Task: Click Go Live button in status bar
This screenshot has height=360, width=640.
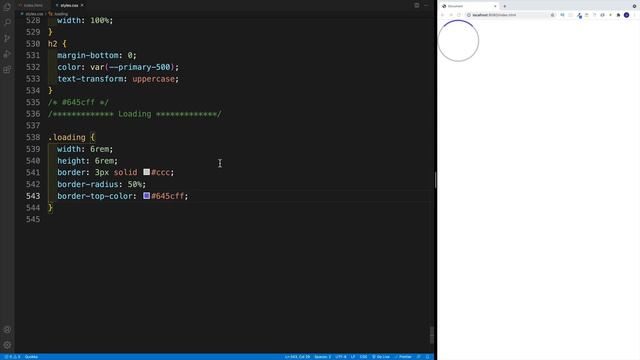Action: tap(381, 357)
